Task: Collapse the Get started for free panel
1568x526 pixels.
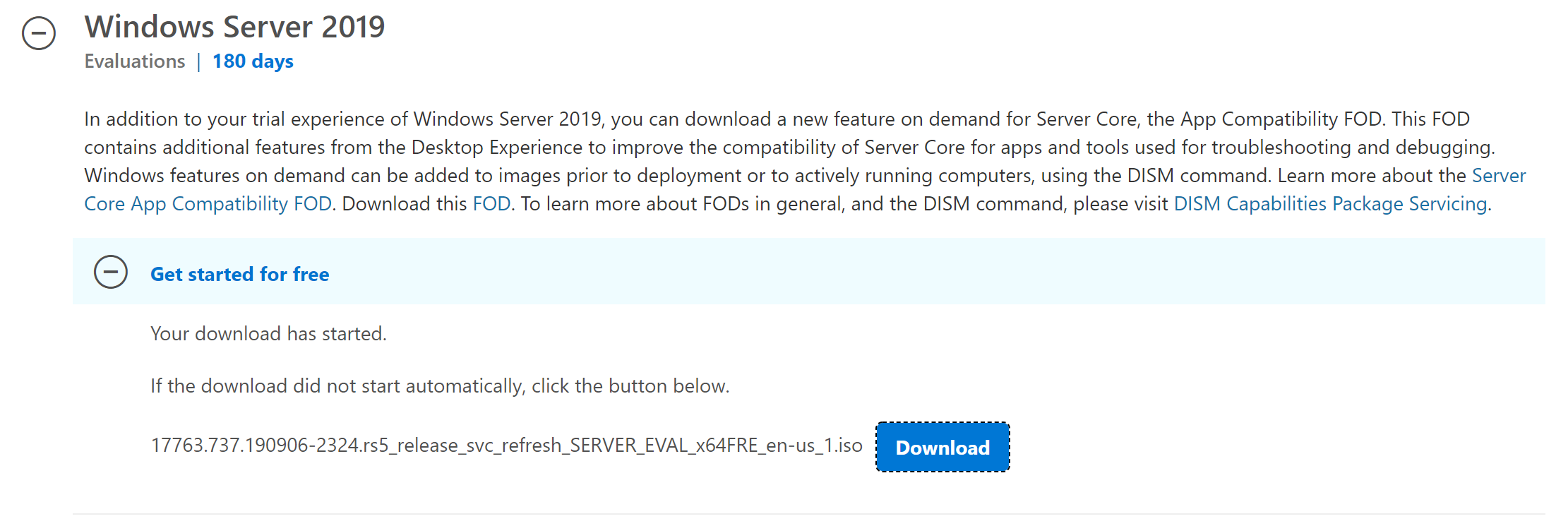Action: 111,272
